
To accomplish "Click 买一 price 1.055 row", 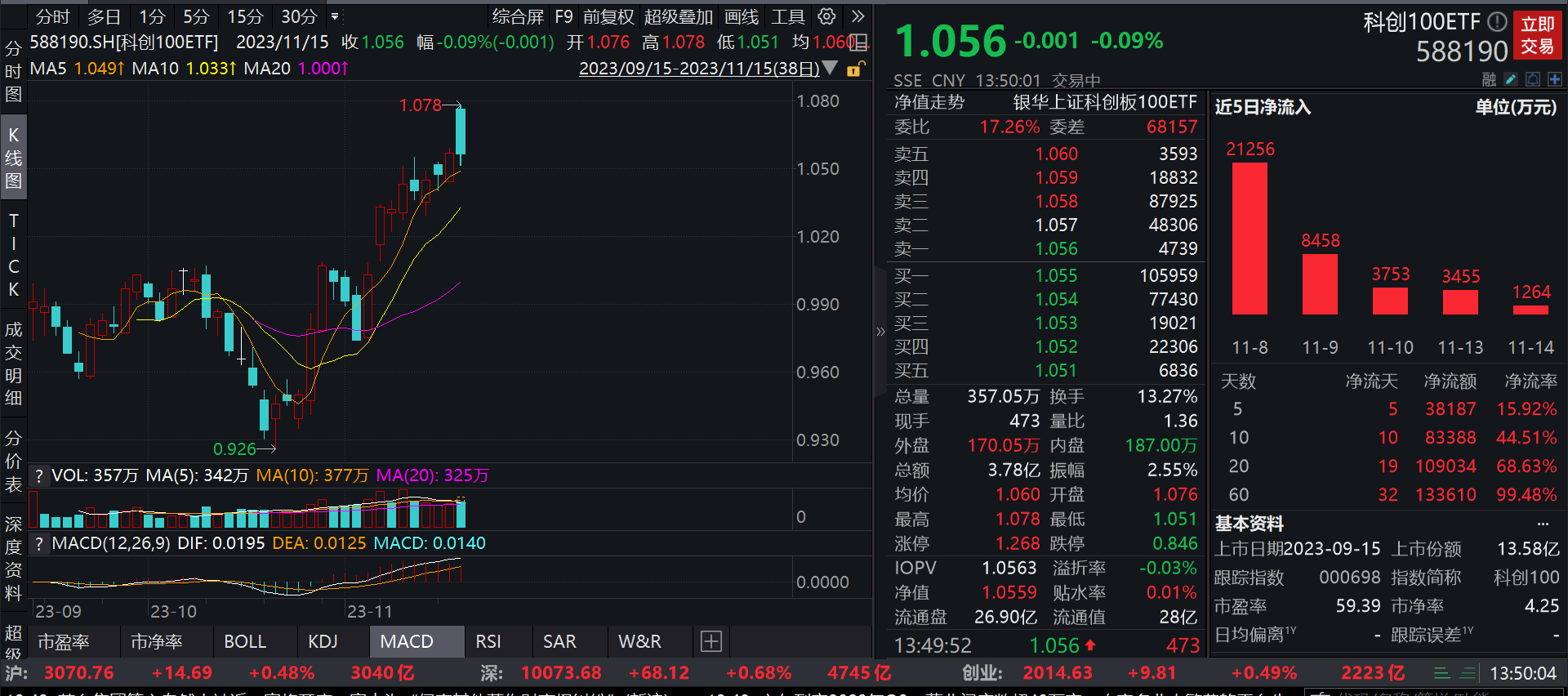I will tap(1045, 275).
